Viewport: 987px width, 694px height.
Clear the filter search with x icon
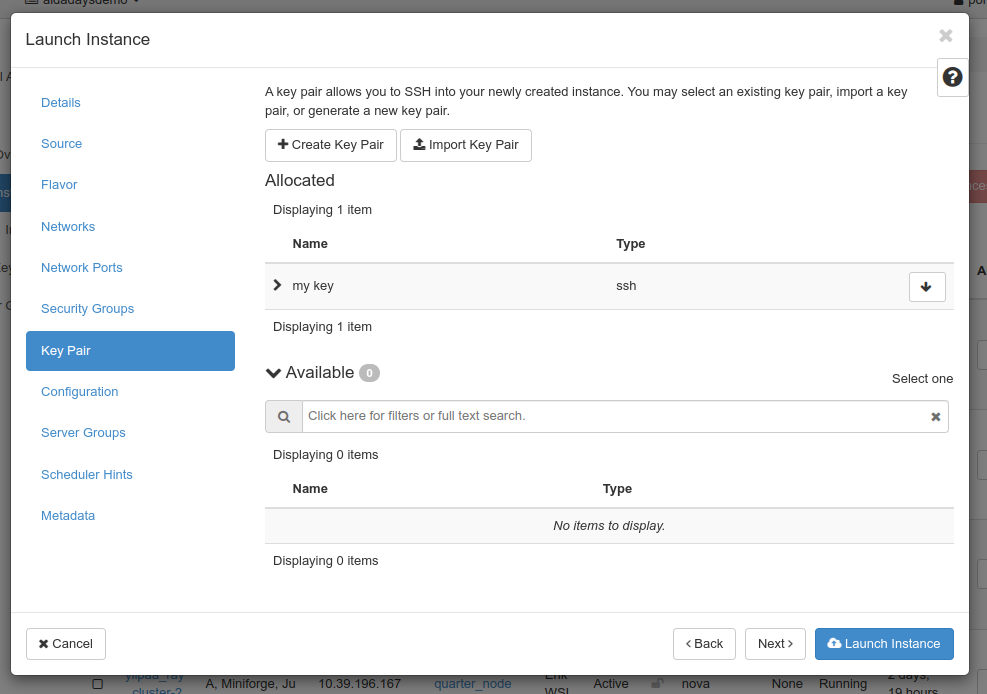(935, 417)
